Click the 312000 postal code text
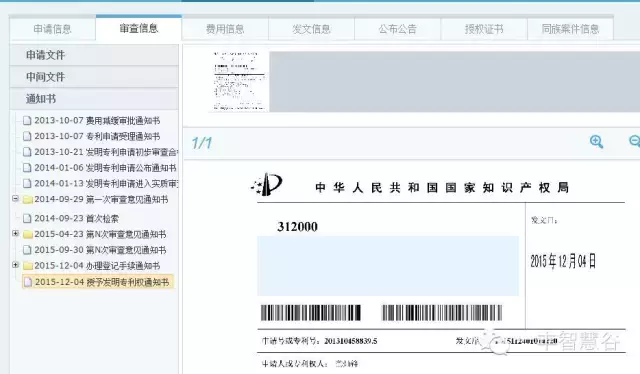The image size is (640, 374). 297,227
